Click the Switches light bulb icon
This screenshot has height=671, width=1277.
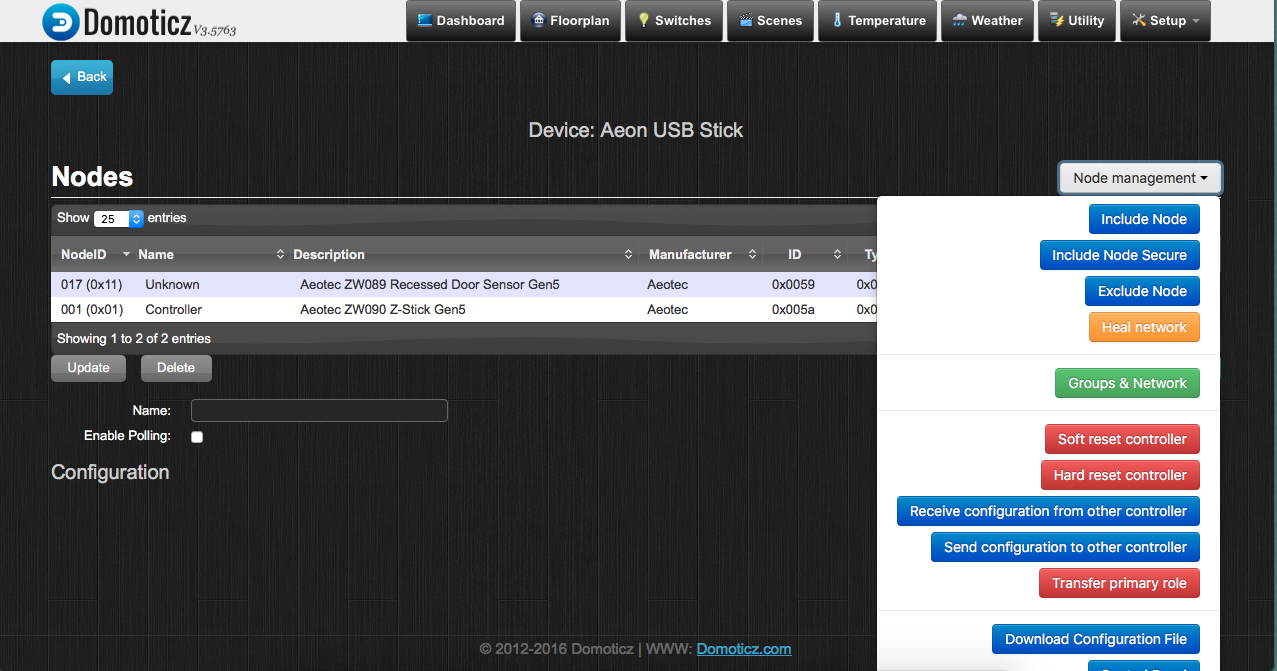click(x=644, y=20)
